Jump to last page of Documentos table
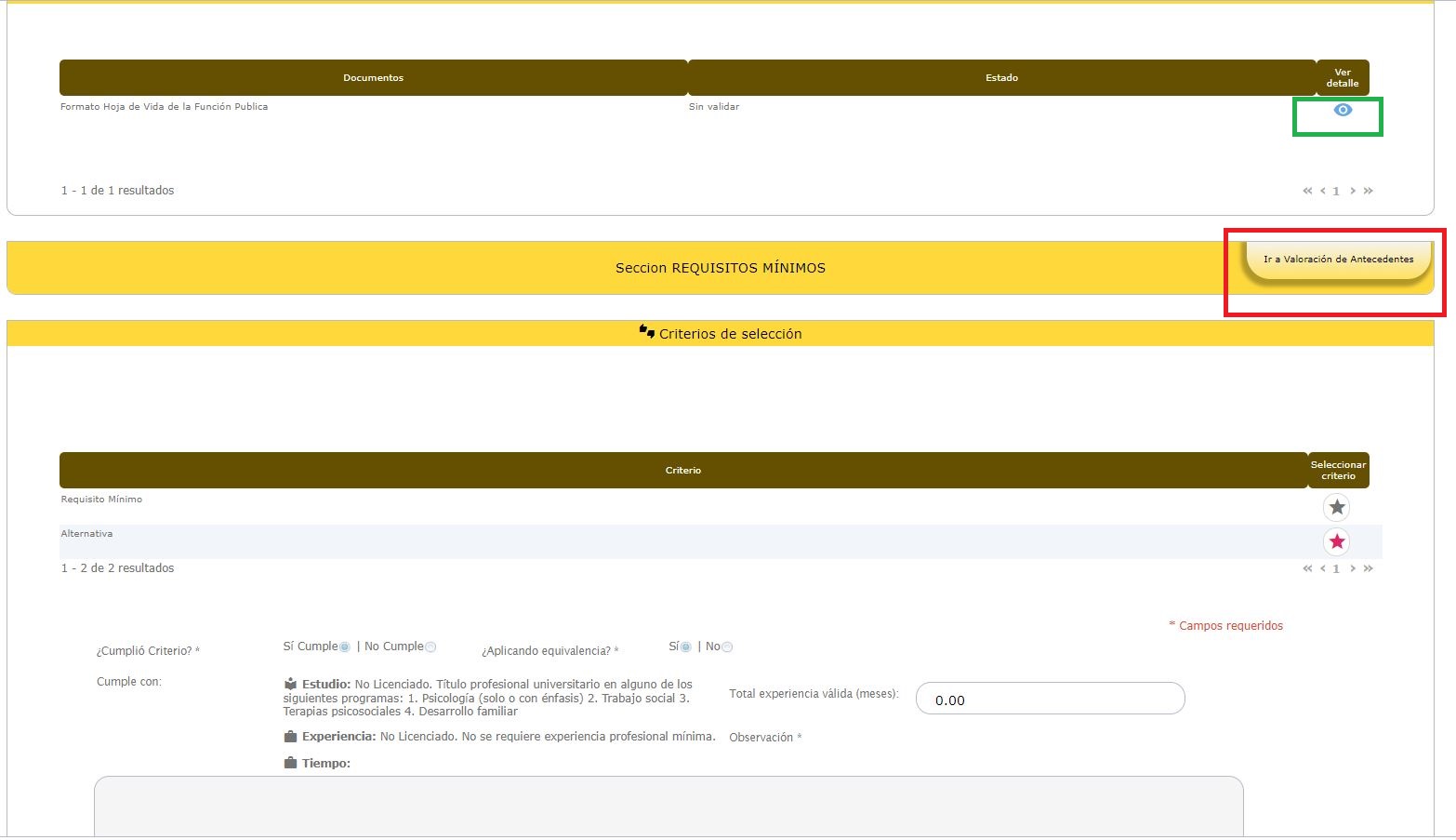The height and width of the screenshot is (840, 1456). [x=1368, y=191]
